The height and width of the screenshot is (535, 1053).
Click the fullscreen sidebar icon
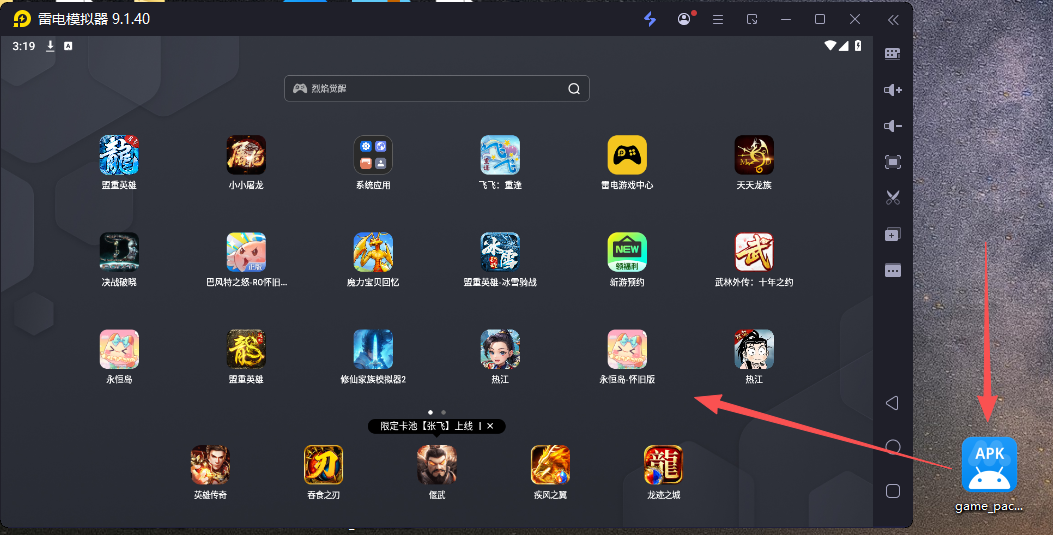click(x=893, y=162)
